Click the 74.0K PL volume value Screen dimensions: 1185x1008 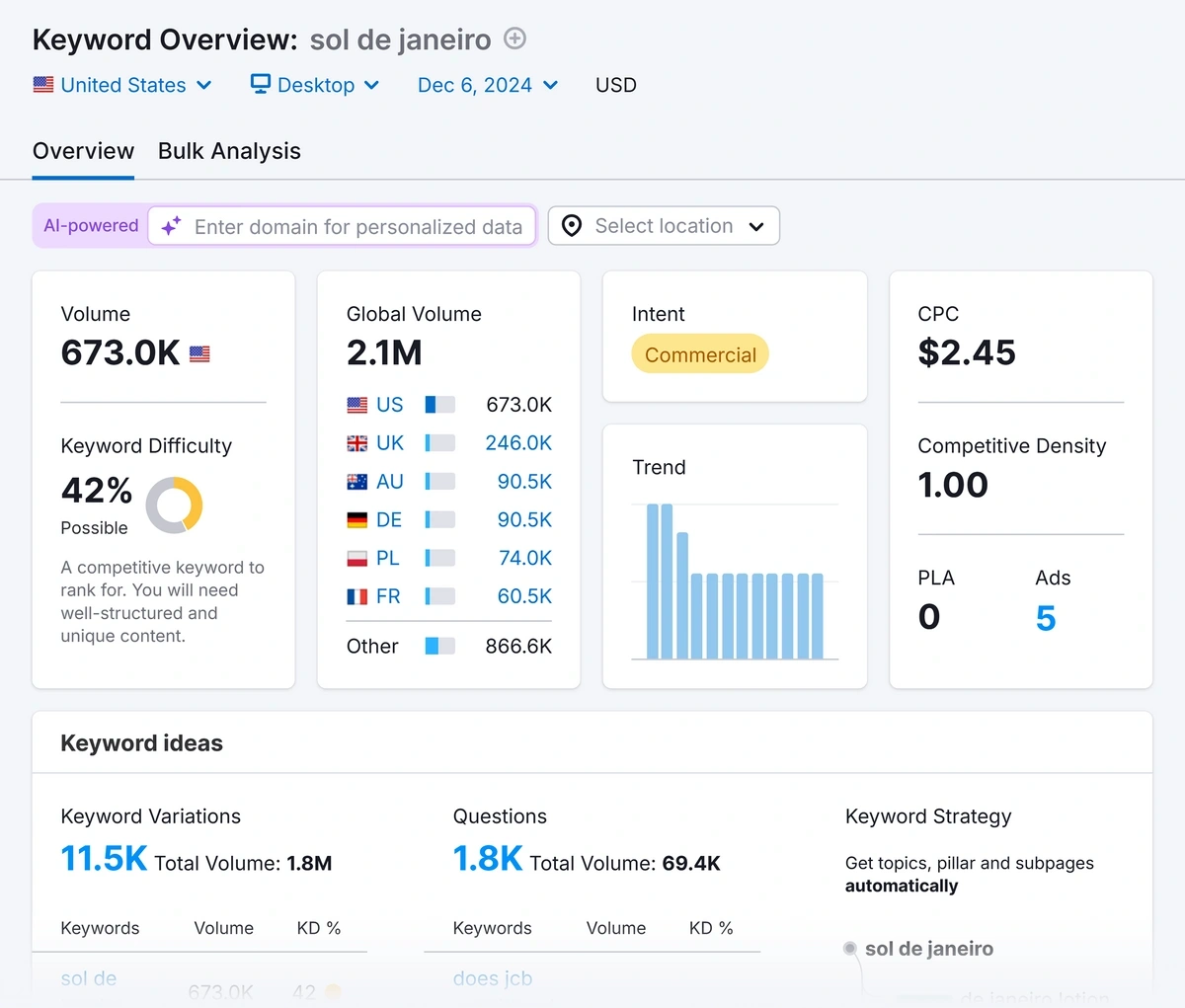(525, 558)
